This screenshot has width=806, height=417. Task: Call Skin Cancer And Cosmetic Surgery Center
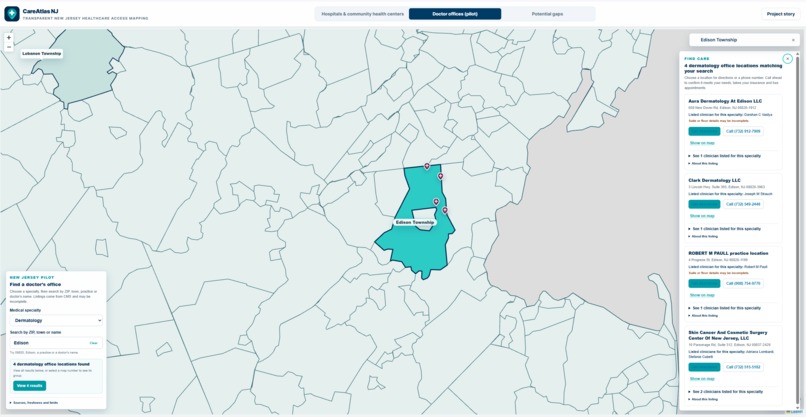[743, 367]
